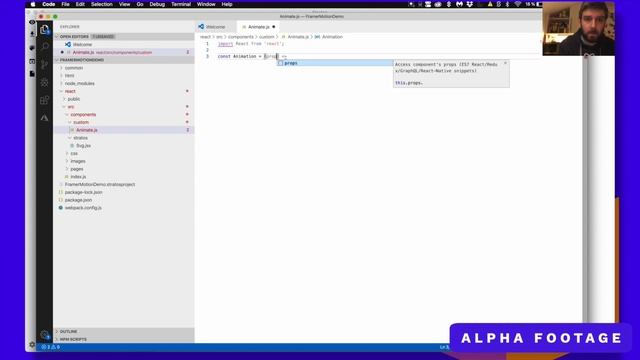Open the Terminal menu

[x=181, y=4]
